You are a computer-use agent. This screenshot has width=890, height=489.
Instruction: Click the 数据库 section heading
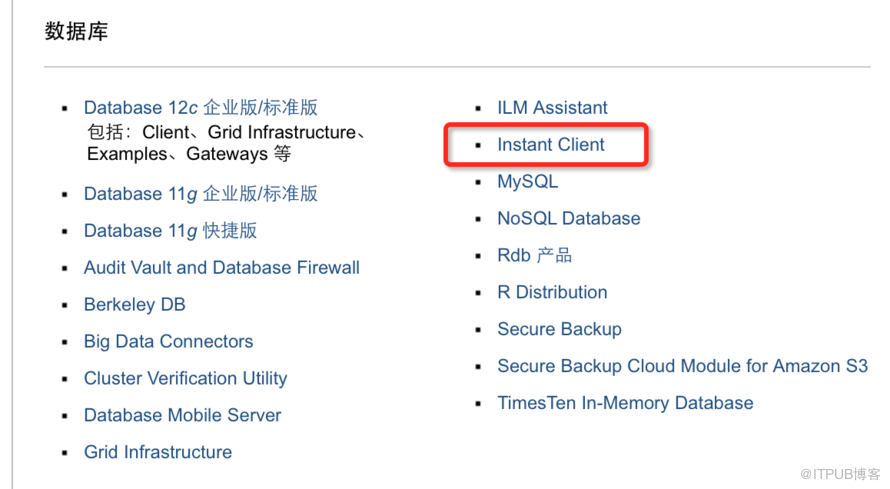[x=76, y=31]
